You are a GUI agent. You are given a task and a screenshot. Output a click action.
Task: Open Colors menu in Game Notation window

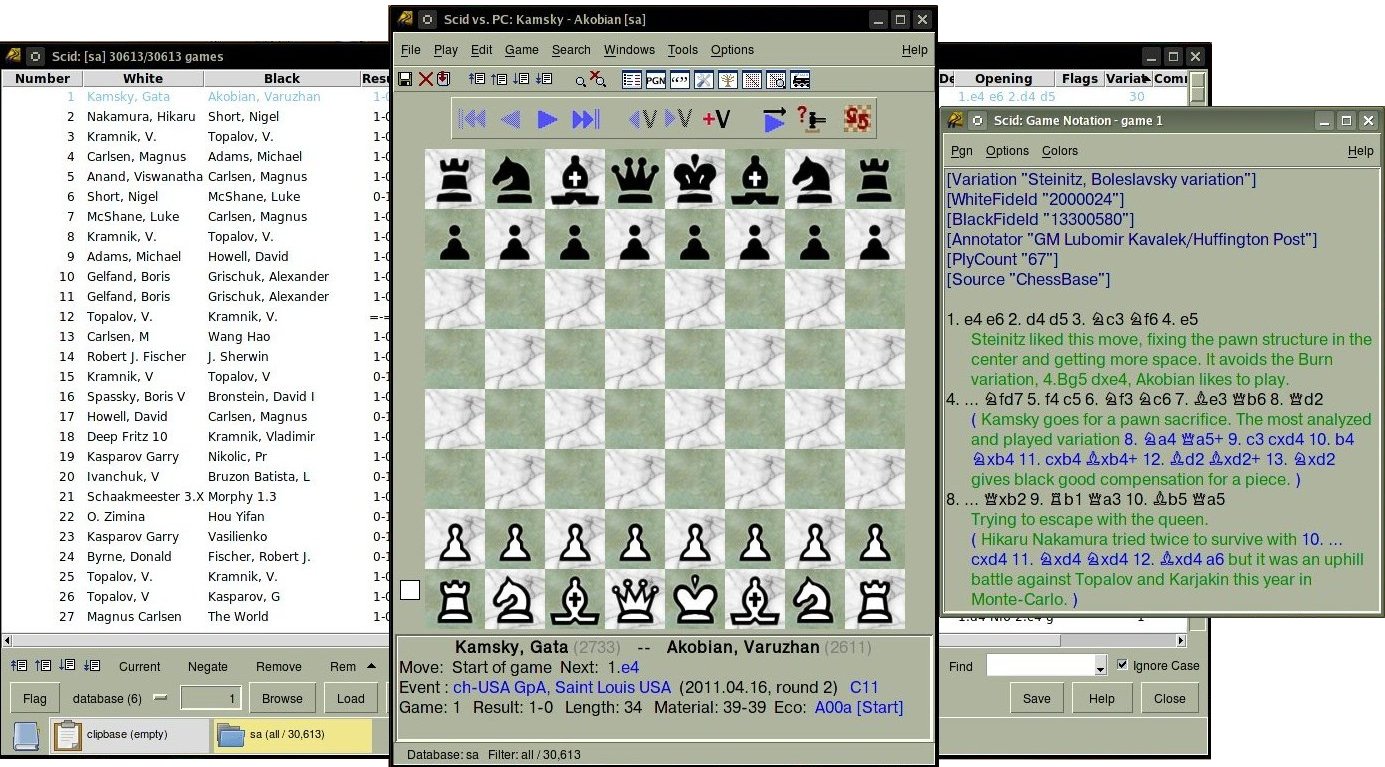point(1060,151)
